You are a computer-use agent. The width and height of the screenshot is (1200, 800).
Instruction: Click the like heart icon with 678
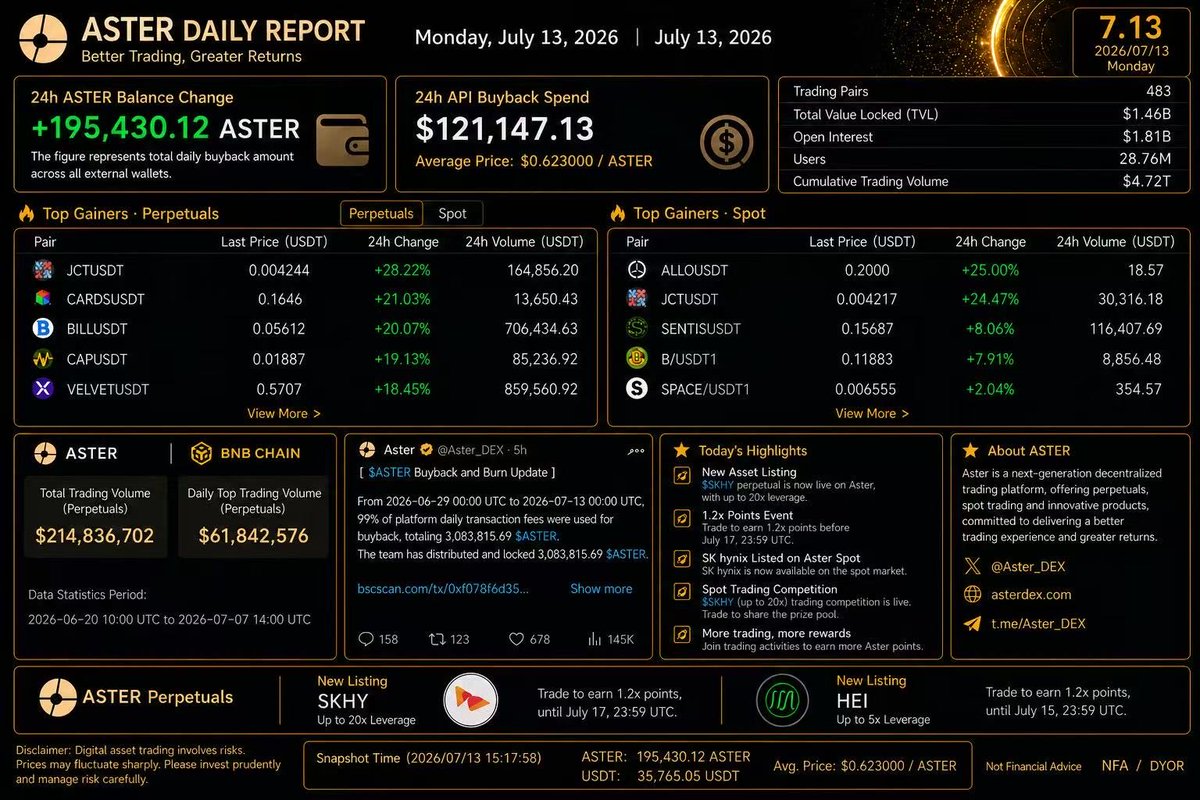[x=516, y=638]
